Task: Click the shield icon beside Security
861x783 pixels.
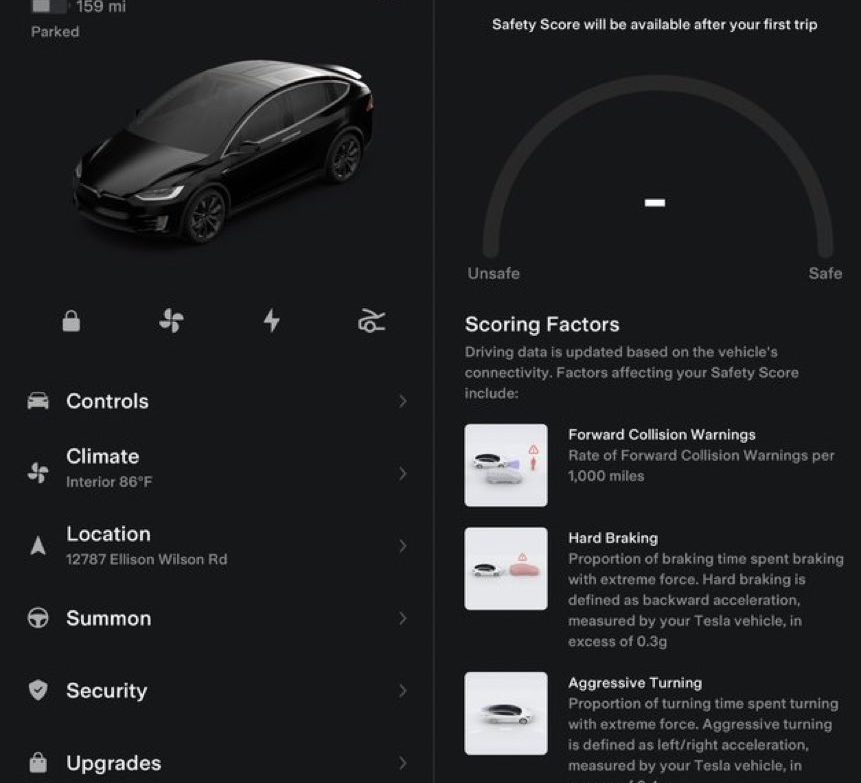Action: coord(38,690)
